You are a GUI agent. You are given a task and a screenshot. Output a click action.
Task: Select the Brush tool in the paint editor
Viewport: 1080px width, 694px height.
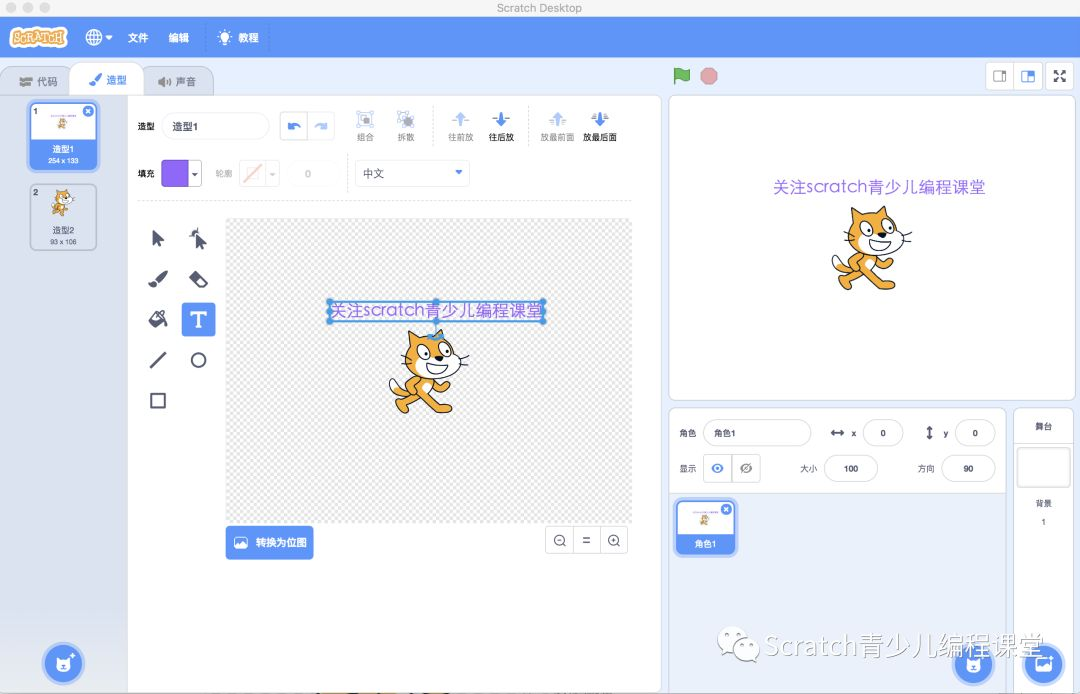point(155,278)
